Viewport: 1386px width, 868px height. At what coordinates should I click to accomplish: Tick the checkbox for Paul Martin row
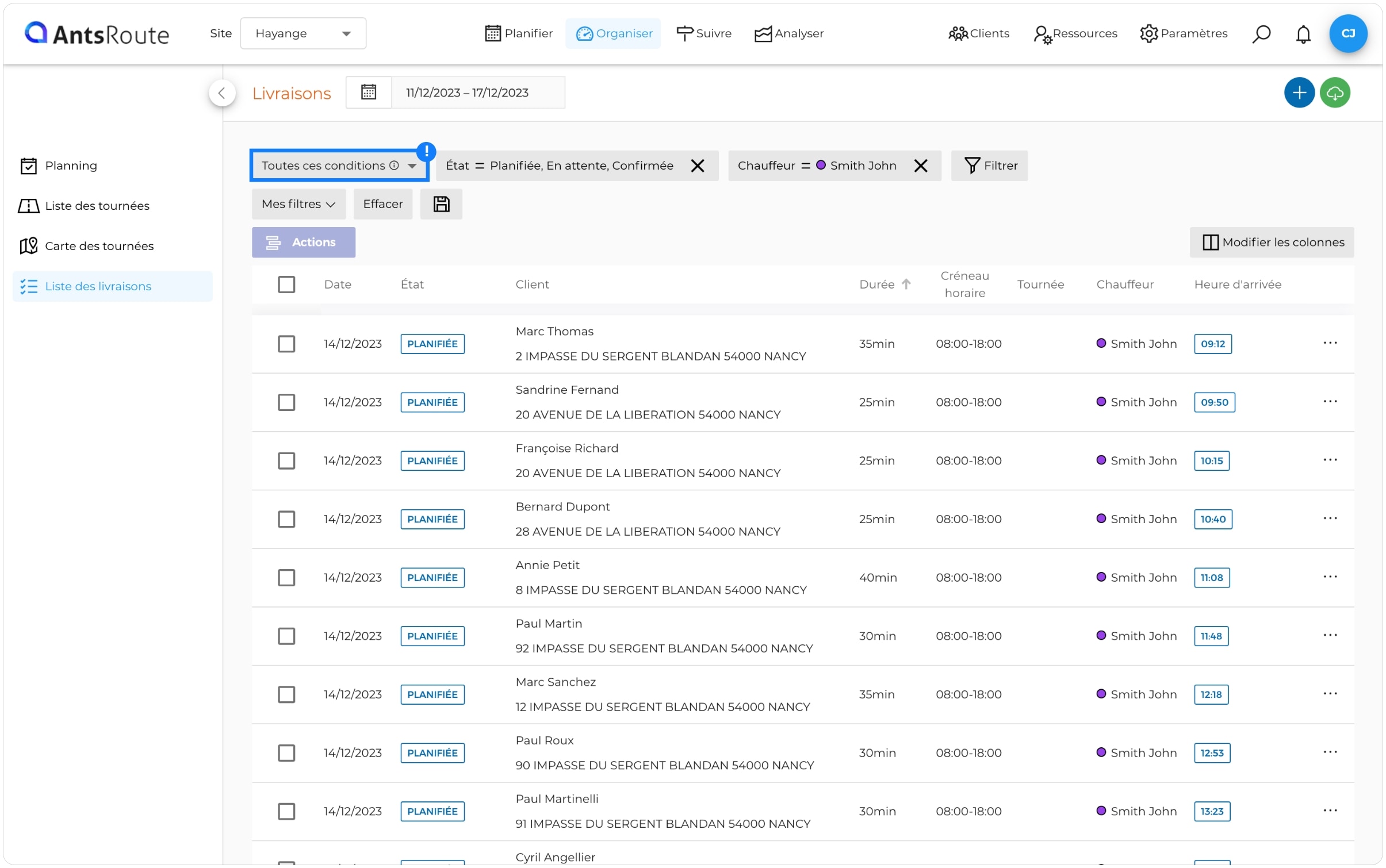point(286,636)
